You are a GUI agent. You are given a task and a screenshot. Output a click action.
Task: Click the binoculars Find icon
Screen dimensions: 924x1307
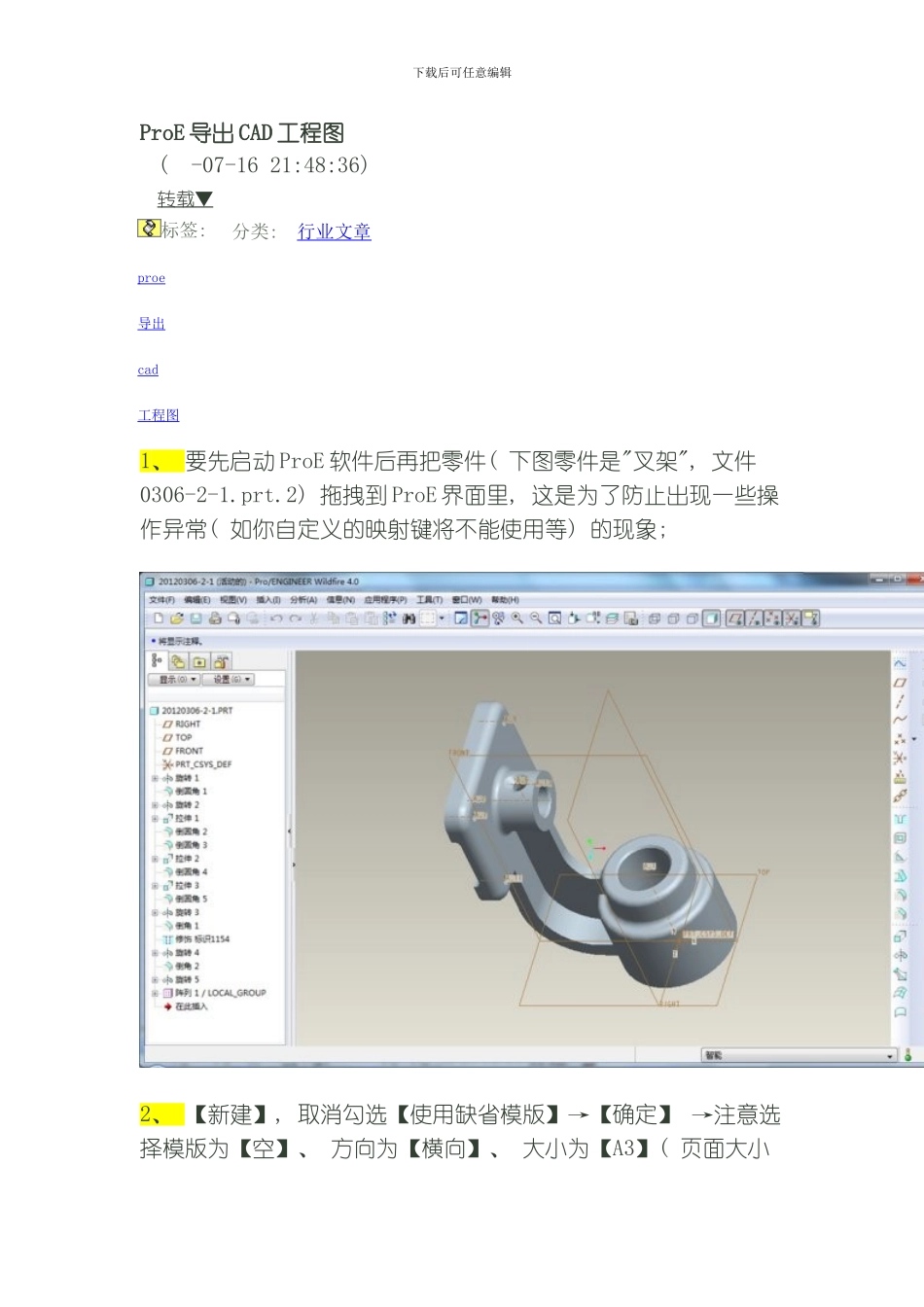click(x=409, y=618)
